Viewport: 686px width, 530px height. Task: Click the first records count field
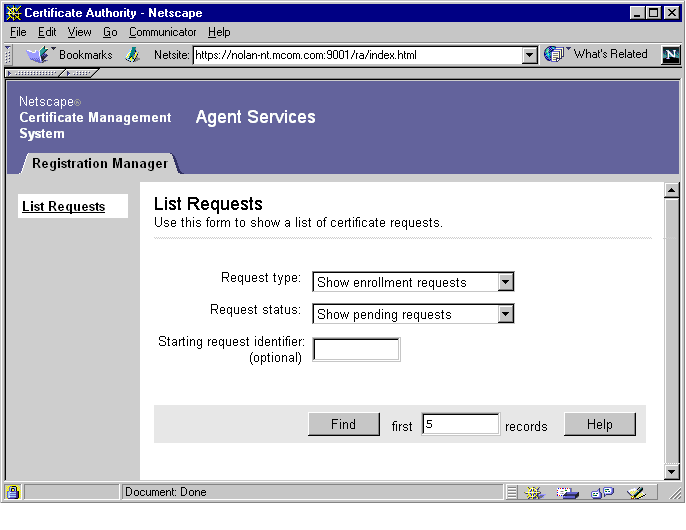(x=460, y=424)
